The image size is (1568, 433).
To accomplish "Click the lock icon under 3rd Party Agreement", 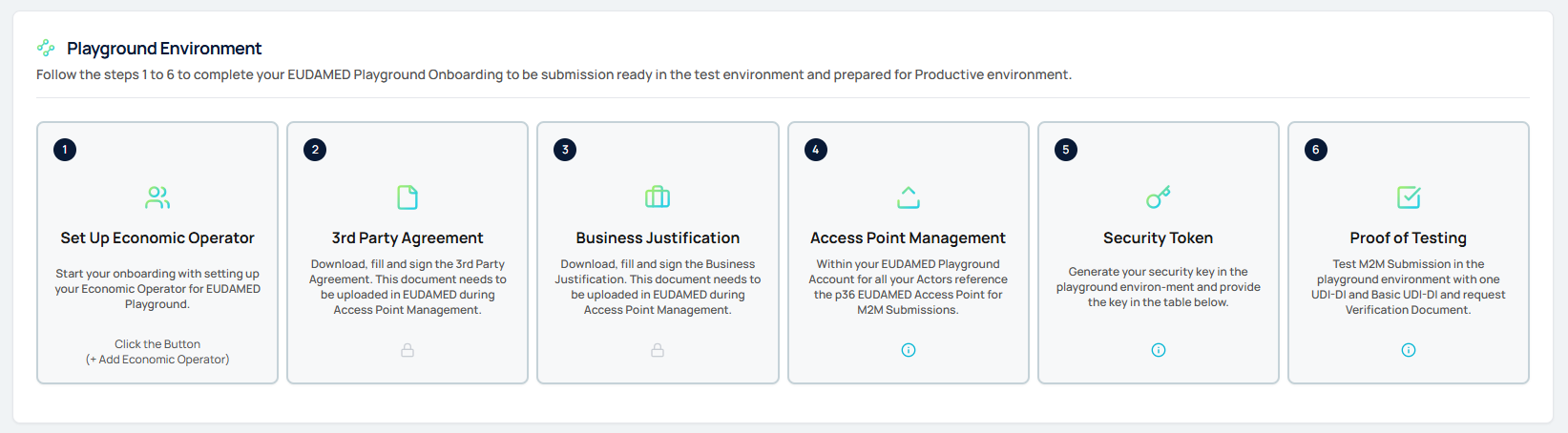I will [x=408, y=350].
